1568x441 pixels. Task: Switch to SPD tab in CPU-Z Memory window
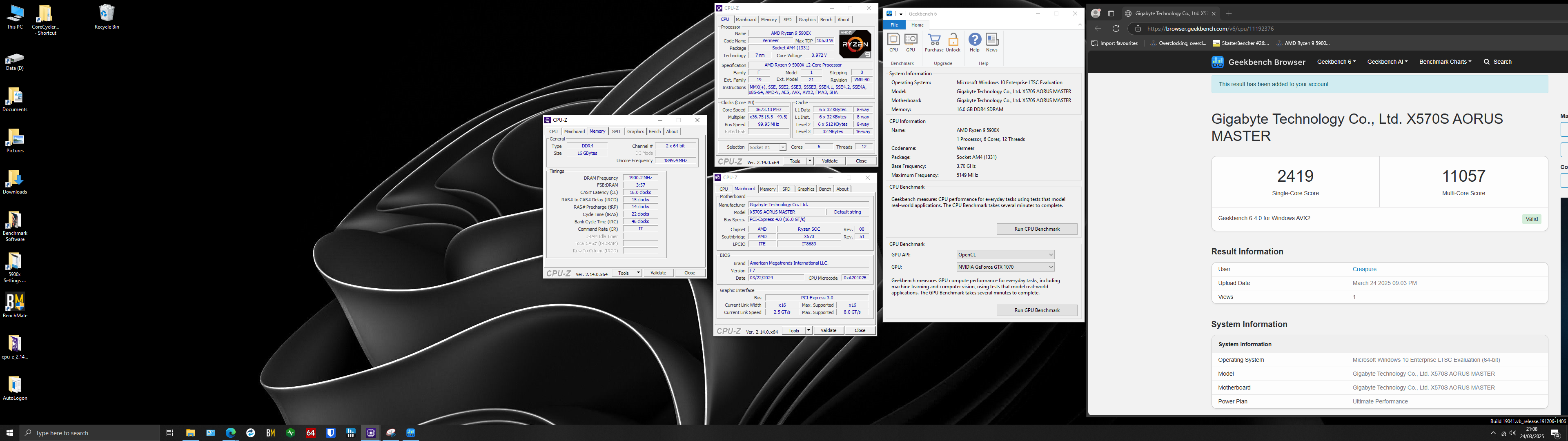click(616, 131)
